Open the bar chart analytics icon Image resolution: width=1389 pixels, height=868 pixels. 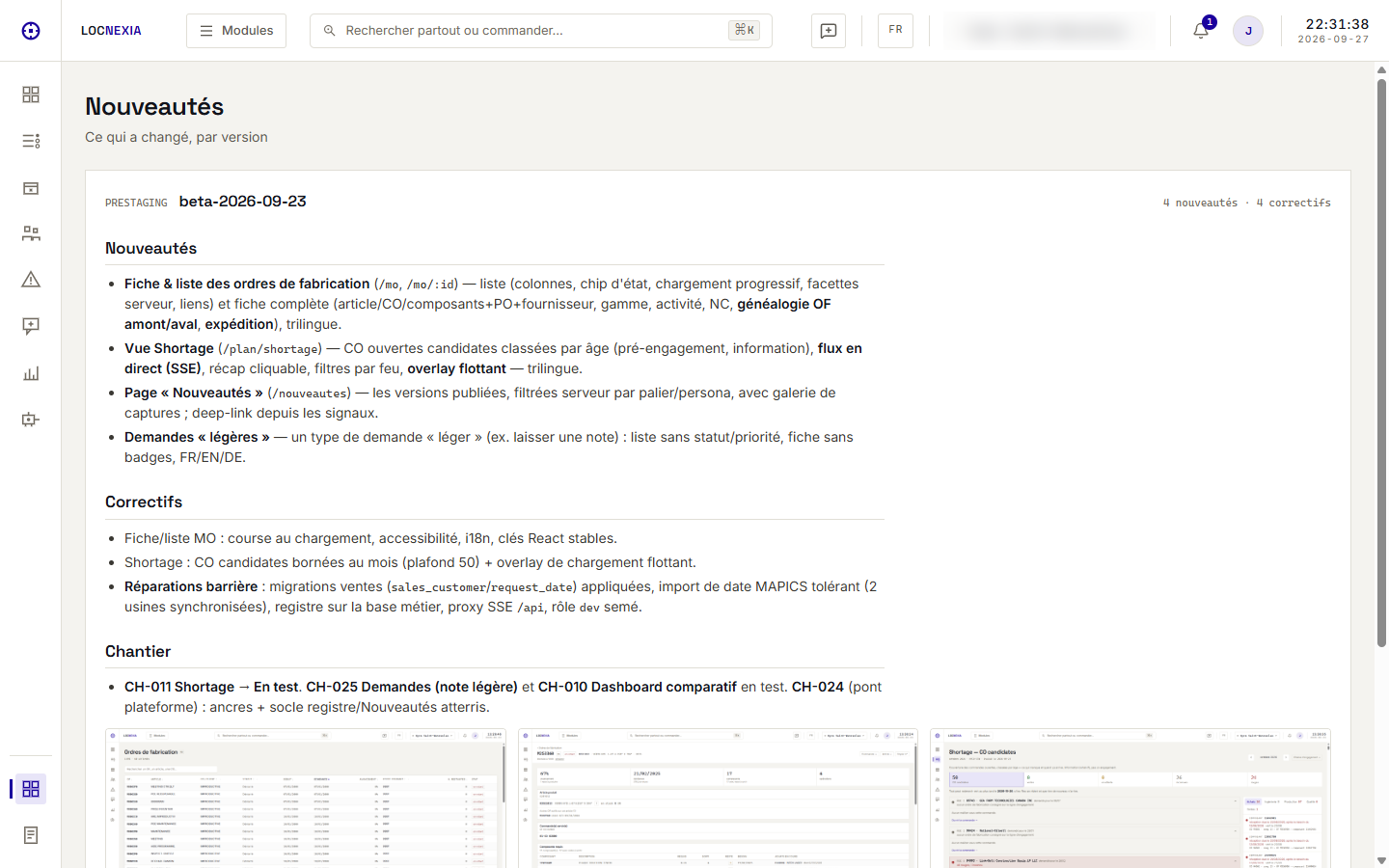(x=31, y=373)
